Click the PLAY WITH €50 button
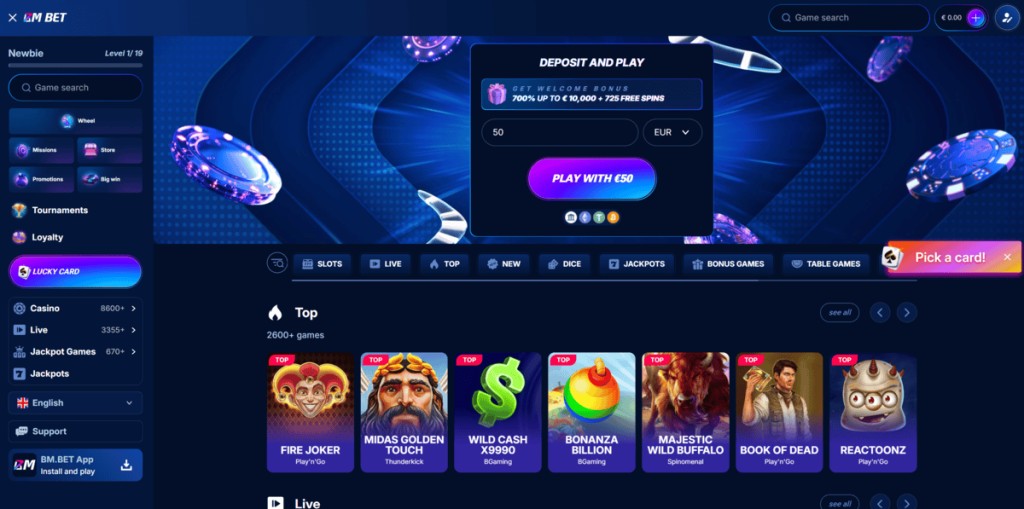This screenshot has width=1024, height=509. 592,178
